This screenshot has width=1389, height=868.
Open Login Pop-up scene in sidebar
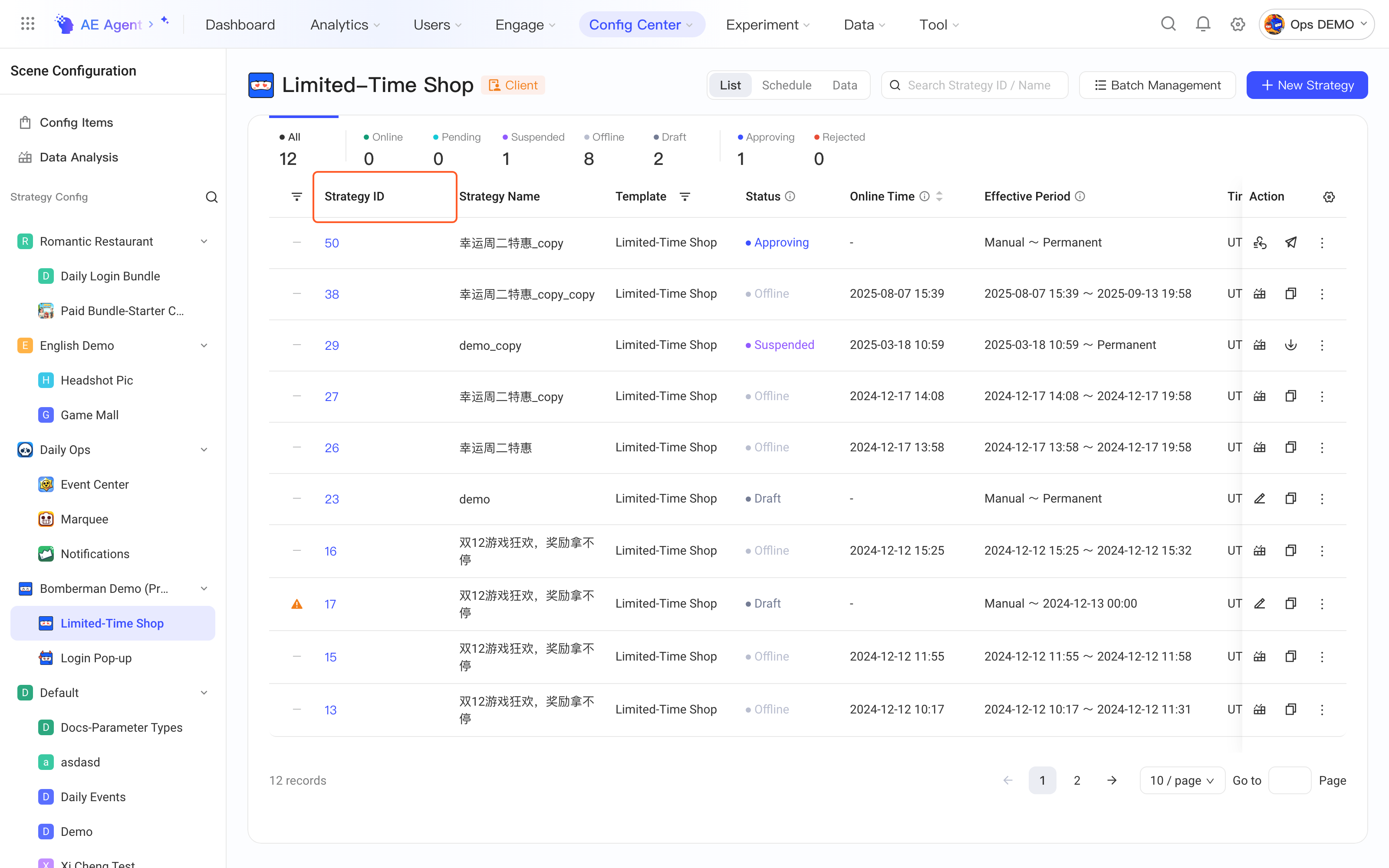(112, 658)
